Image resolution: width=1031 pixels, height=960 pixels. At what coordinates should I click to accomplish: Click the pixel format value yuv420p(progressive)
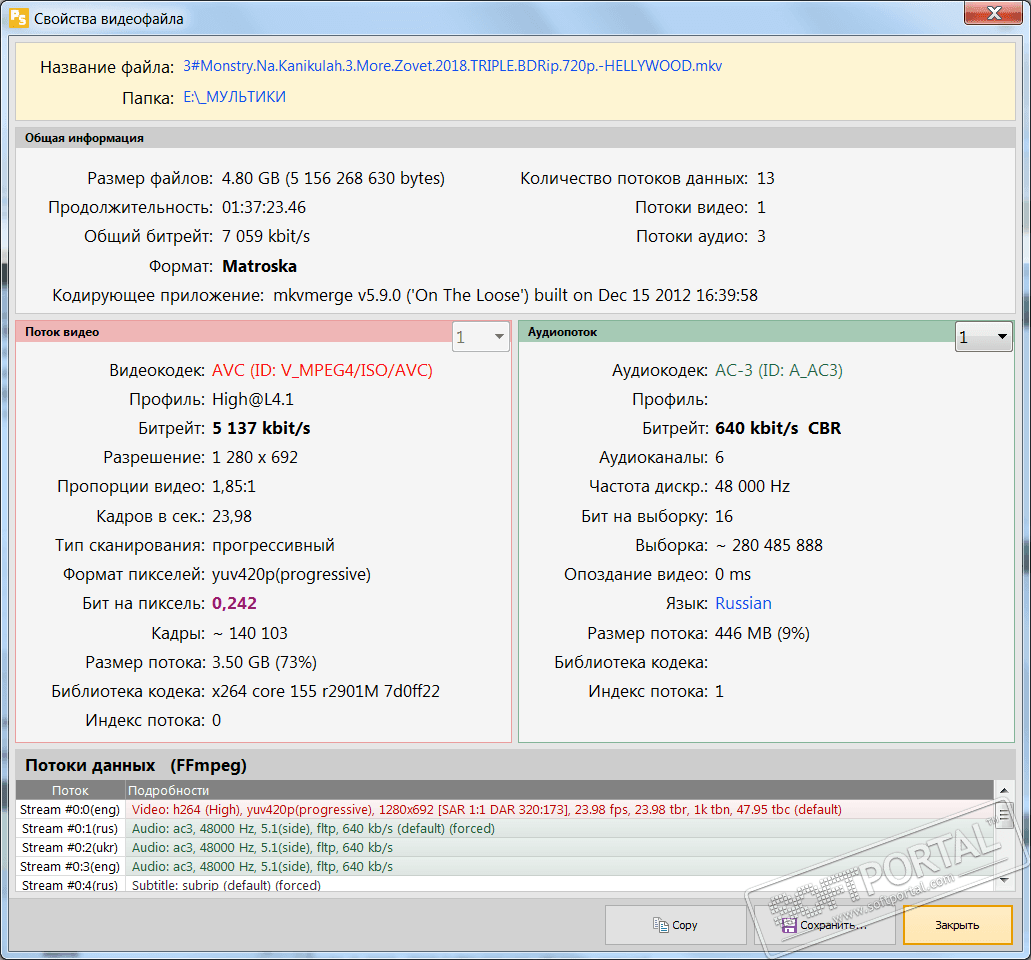pyautogui.click(x=291, y=574)
